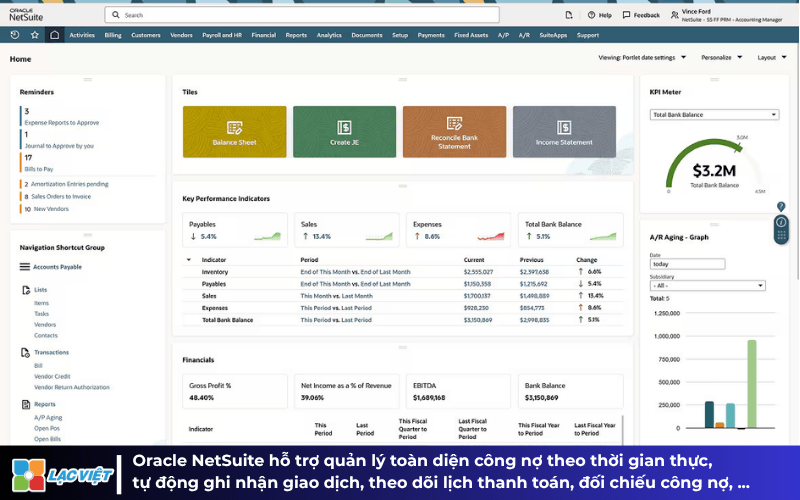Image resolution: width=800 pixels, height=500 pixels.
Task: Open Bills to Pay reminder
Action: coord(39,169)
